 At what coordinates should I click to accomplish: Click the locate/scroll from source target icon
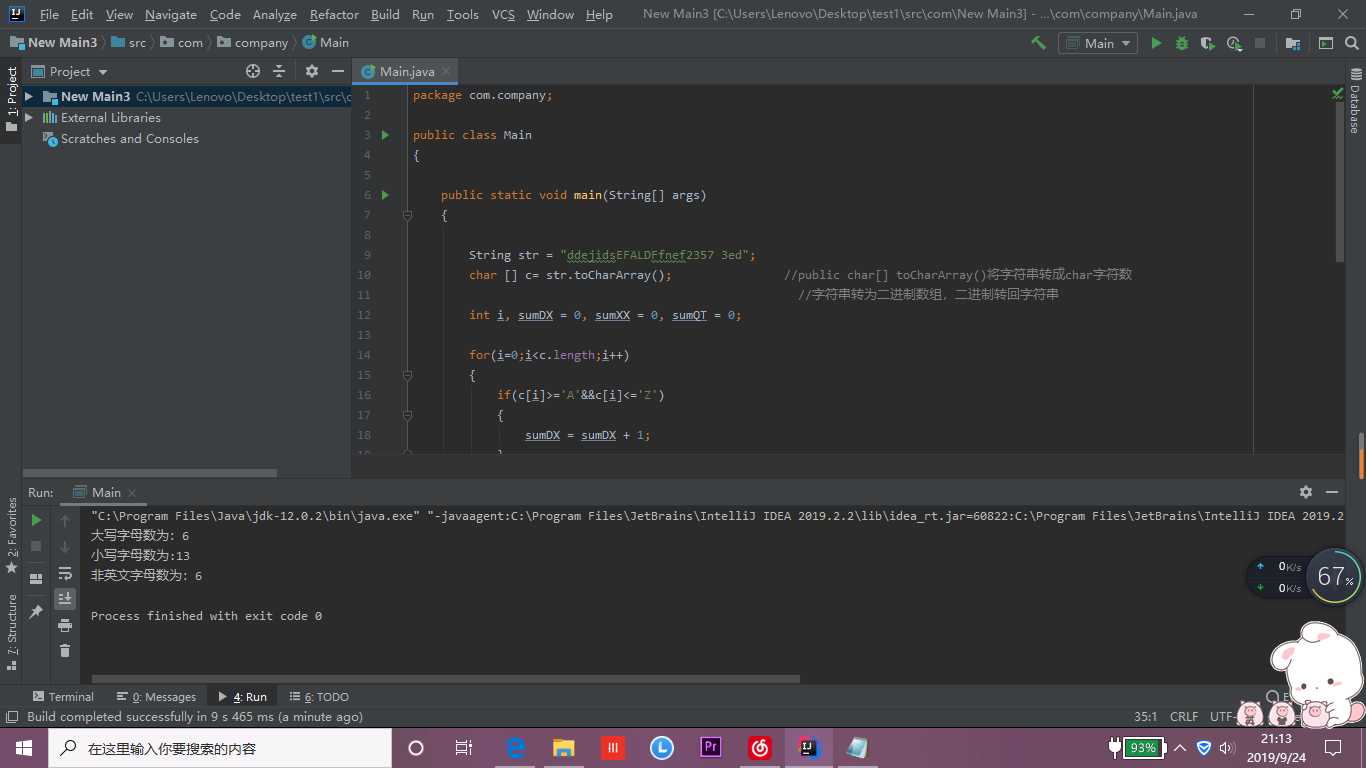(253, 72)
